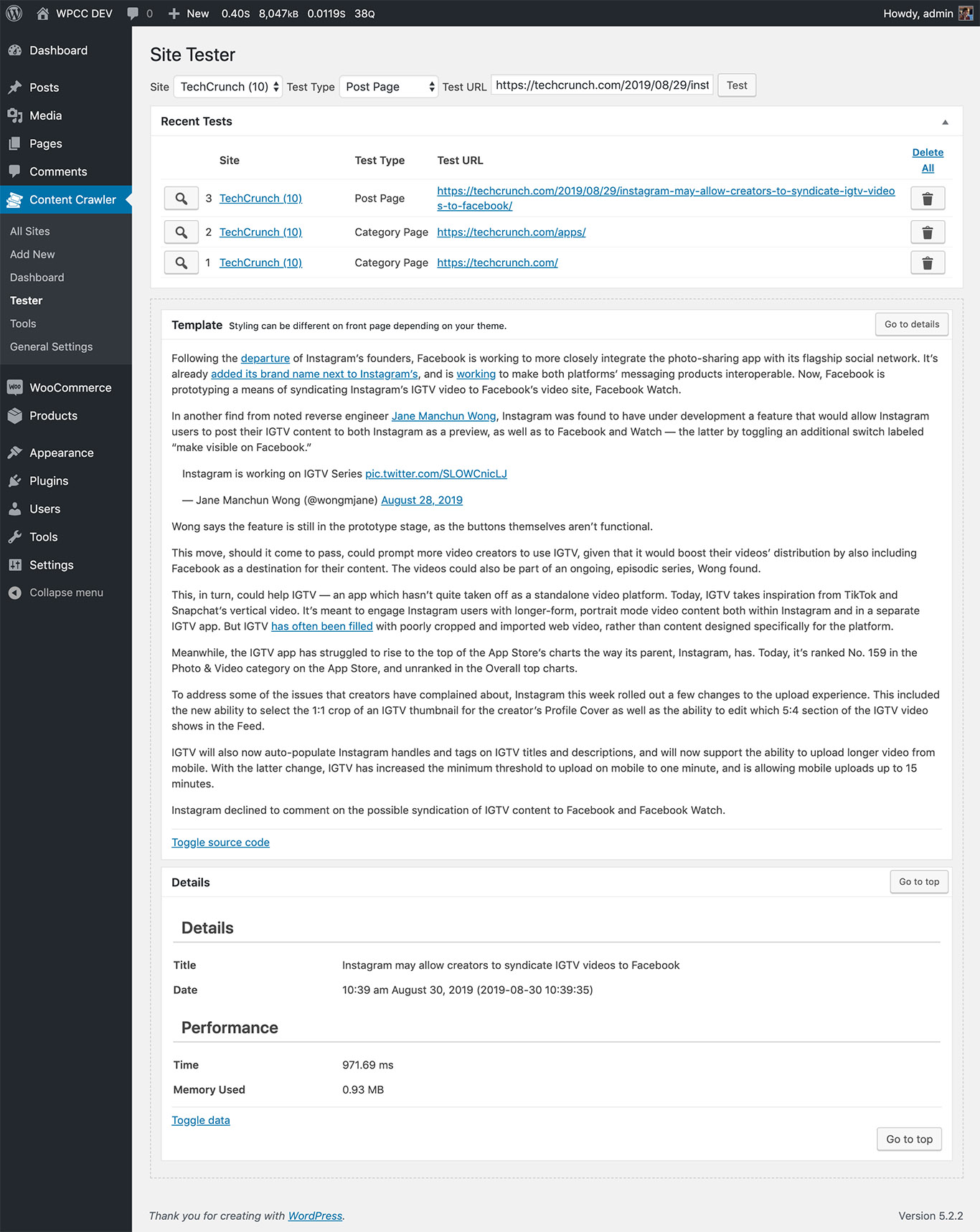Open the comments bubble icon in admin bar
The height and width of the screenshot is (1232, 980).
[x=133, y=14]
